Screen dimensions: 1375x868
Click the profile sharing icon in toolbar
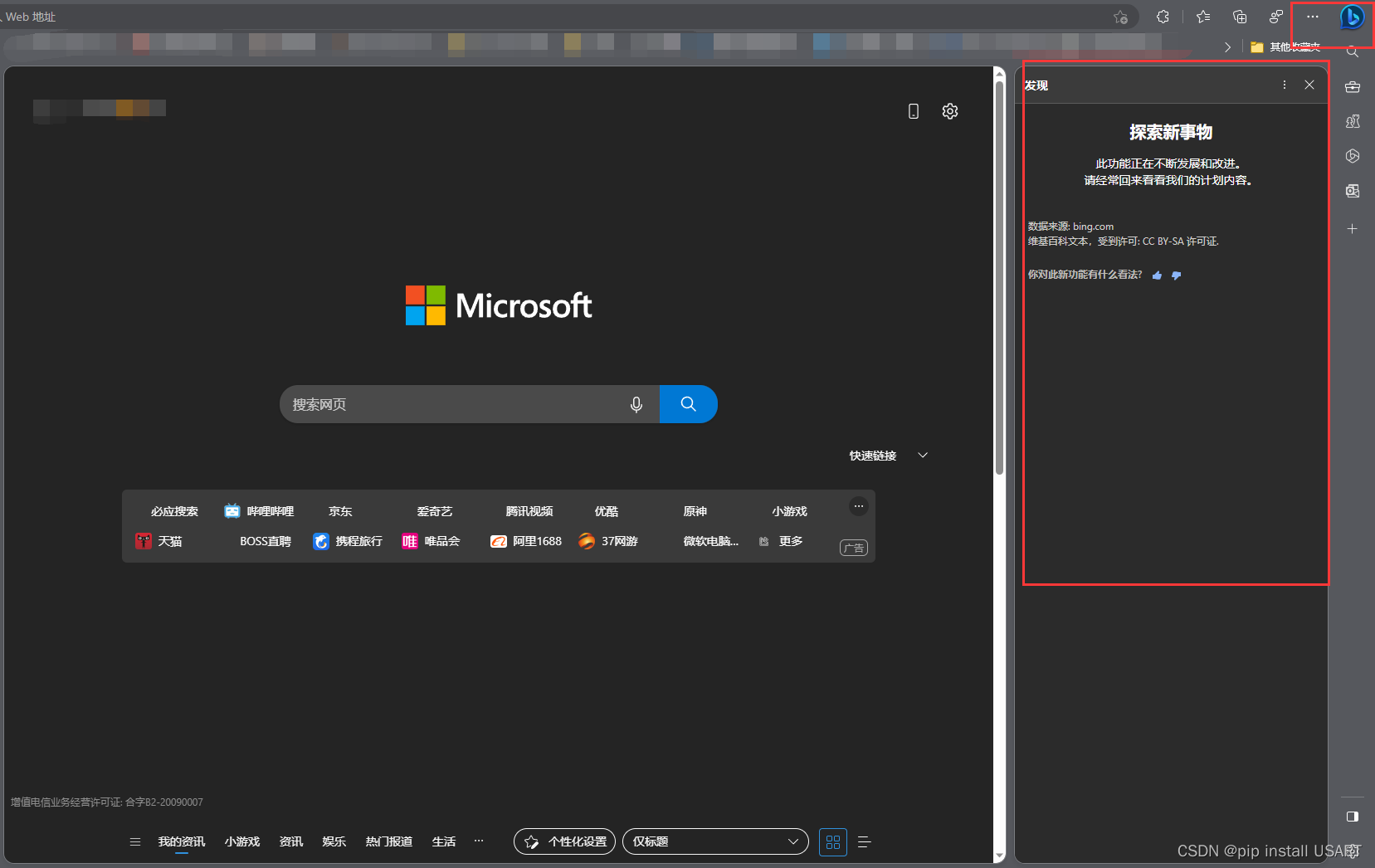[x=1276, y=17]
